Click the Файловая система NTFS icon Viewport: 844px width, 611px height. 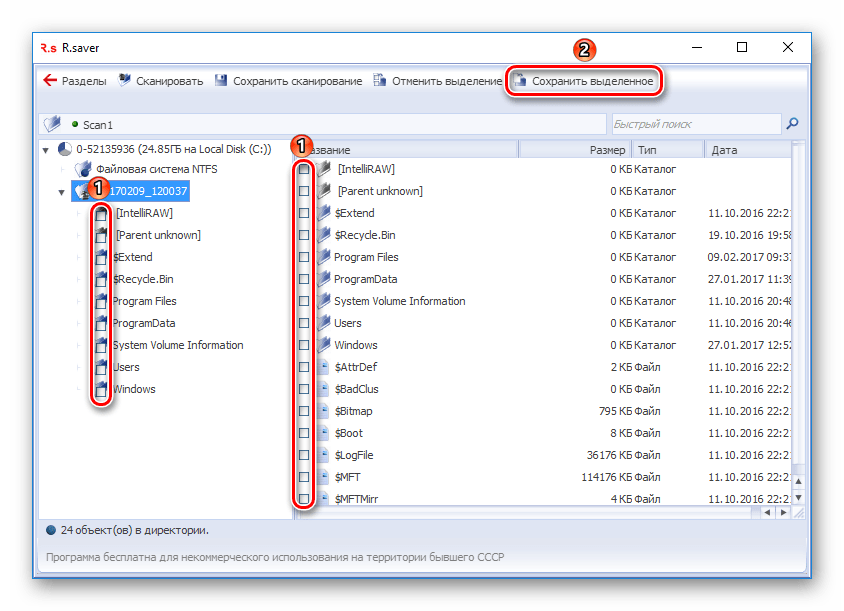point(83,169)
